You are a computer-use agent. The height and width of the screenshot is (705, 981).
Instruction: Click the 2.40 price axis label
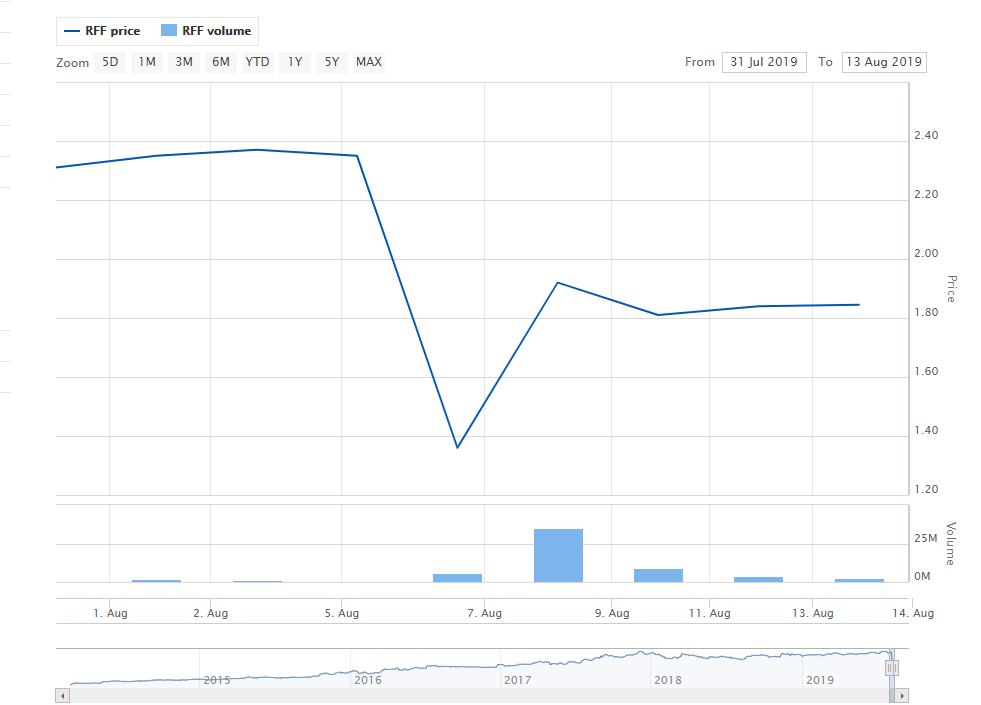(x=926, y=135)
